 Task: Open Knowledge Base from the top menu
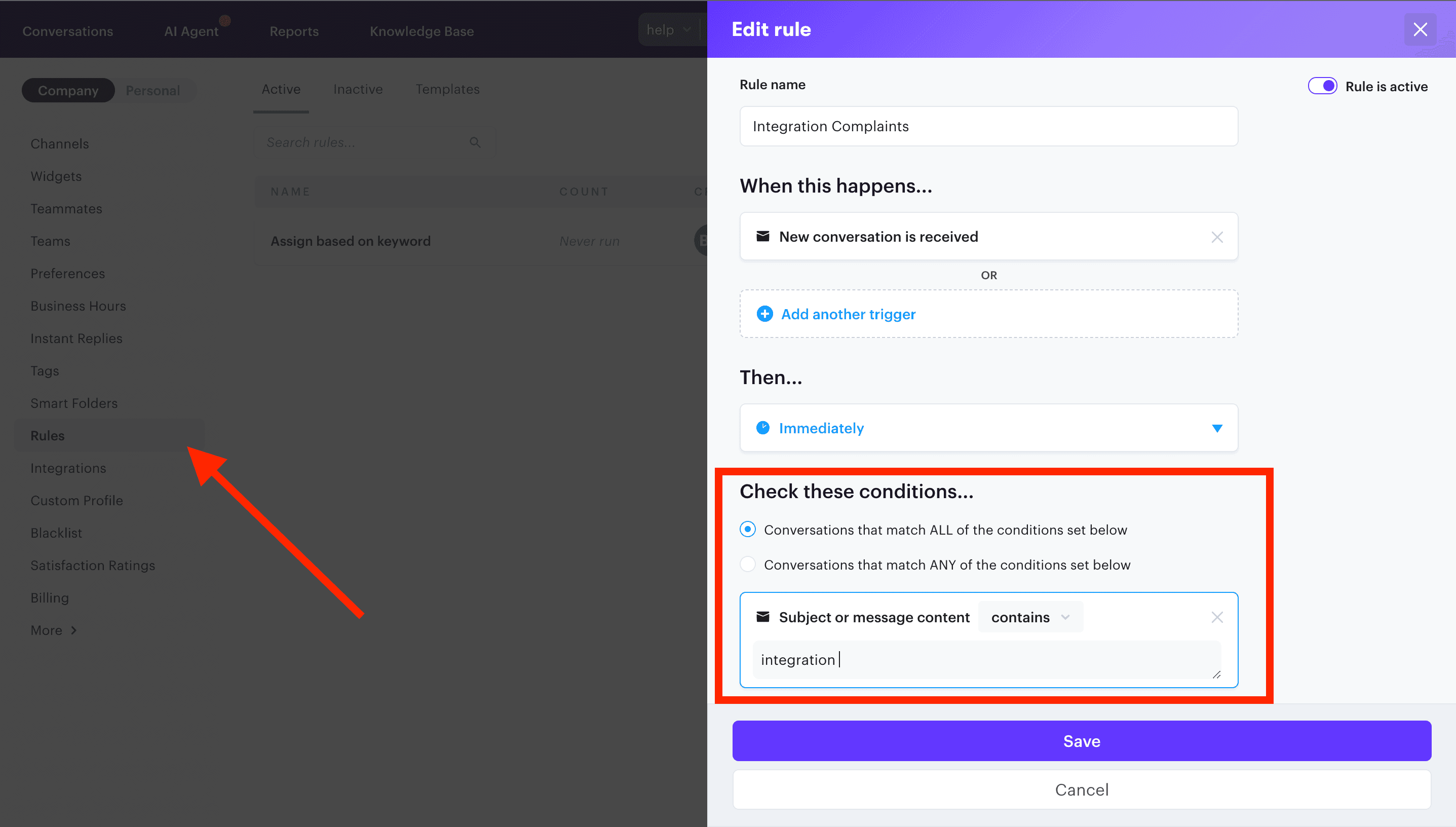click(422, 31)
